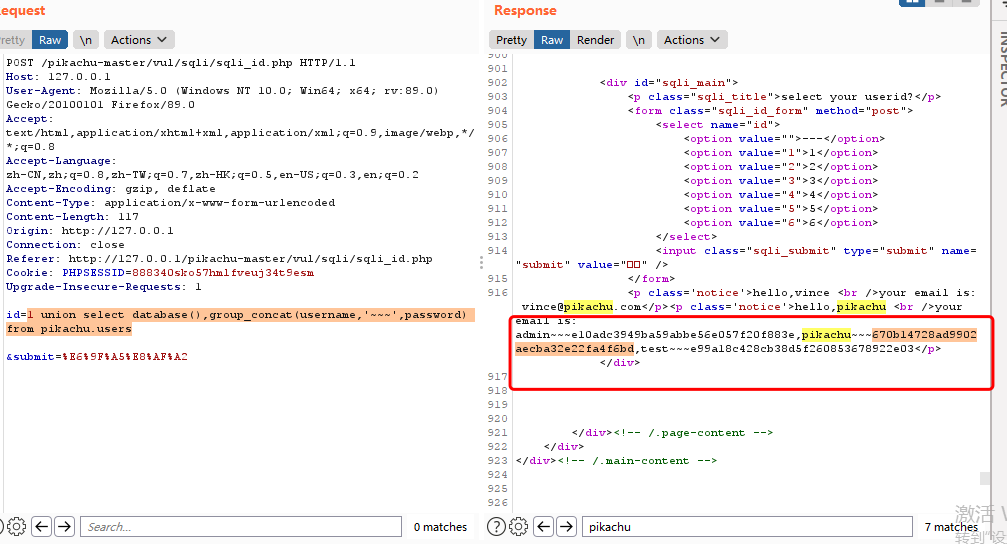
Task: Click the 'Content-Length: 117' line
Action: coord(72,217)
